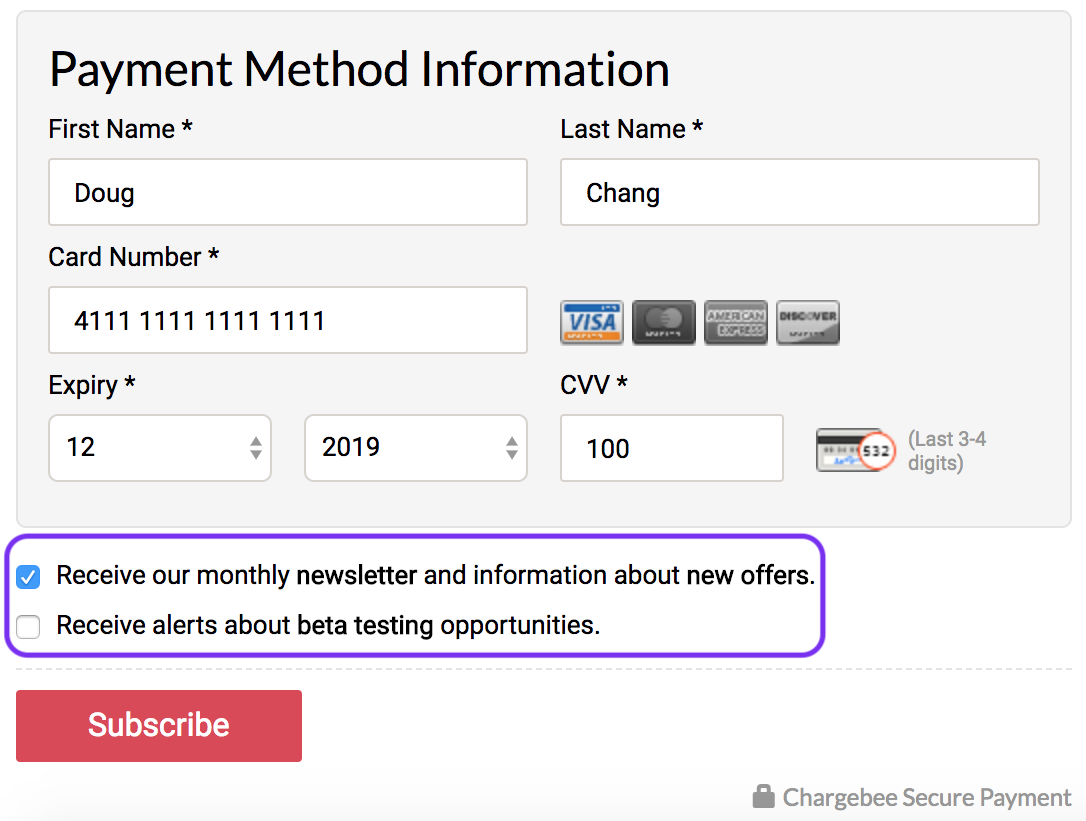Focus the First Name field
Image resolution: width=1086 pixels, height=821 pixels.
click(x=288, y=192)
